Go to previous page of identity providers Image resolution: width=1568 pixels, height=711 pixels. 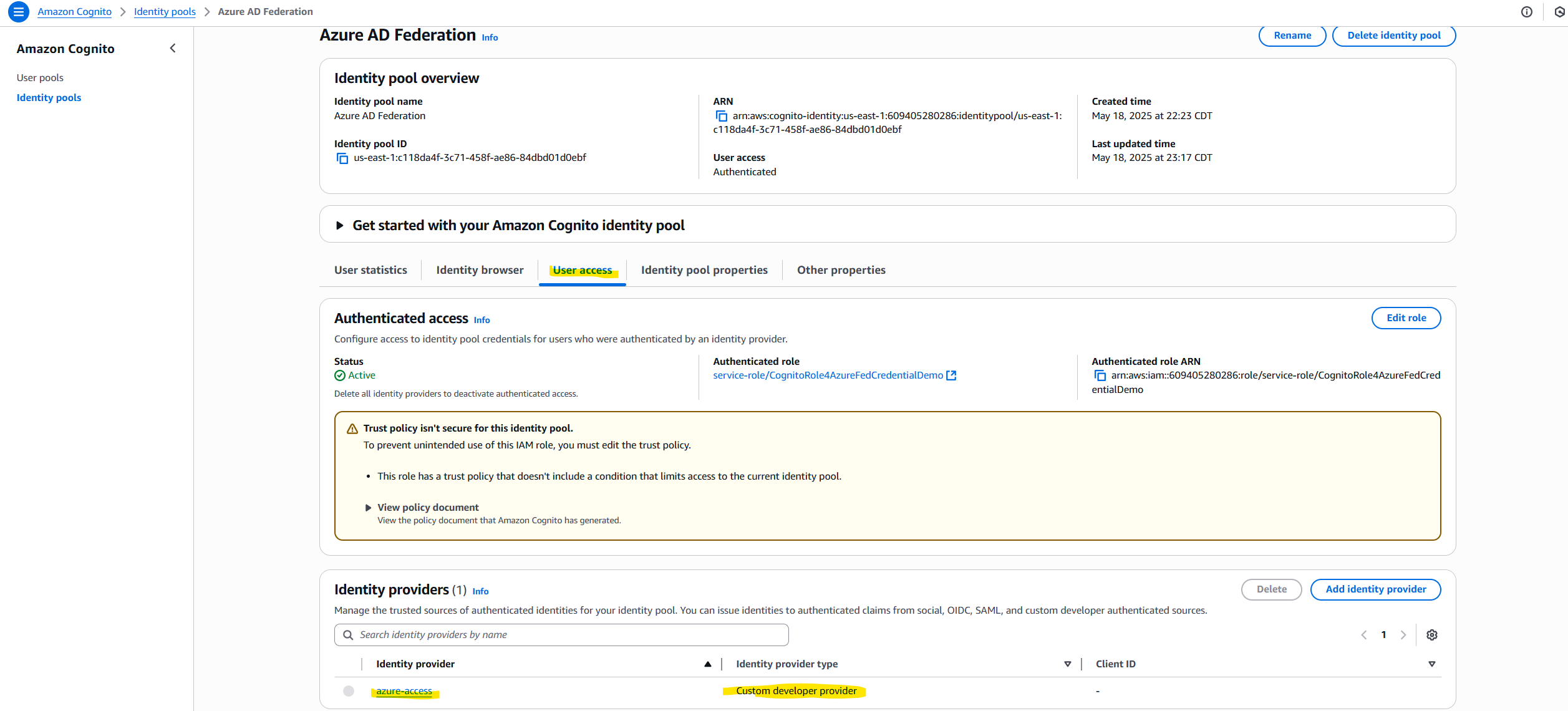coord(1364,635)
